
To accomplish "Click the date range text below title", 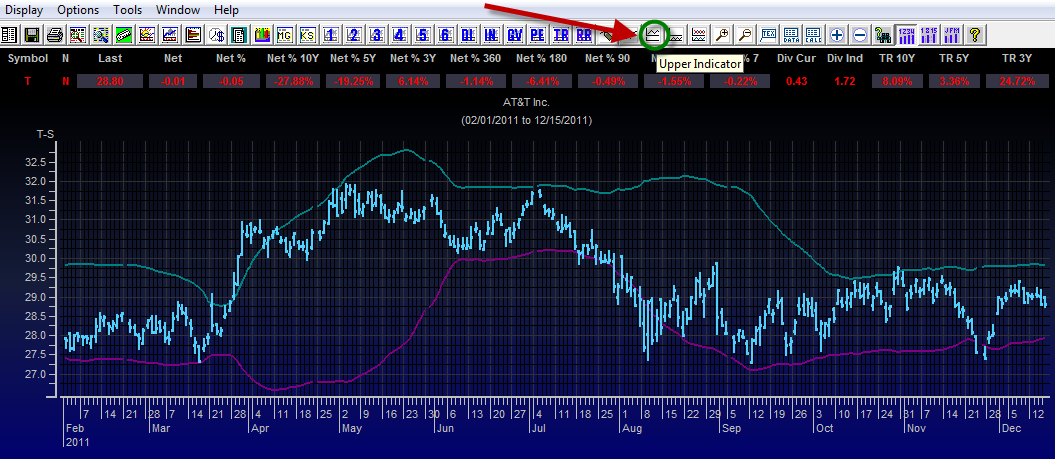I will [x=526, y=120].
